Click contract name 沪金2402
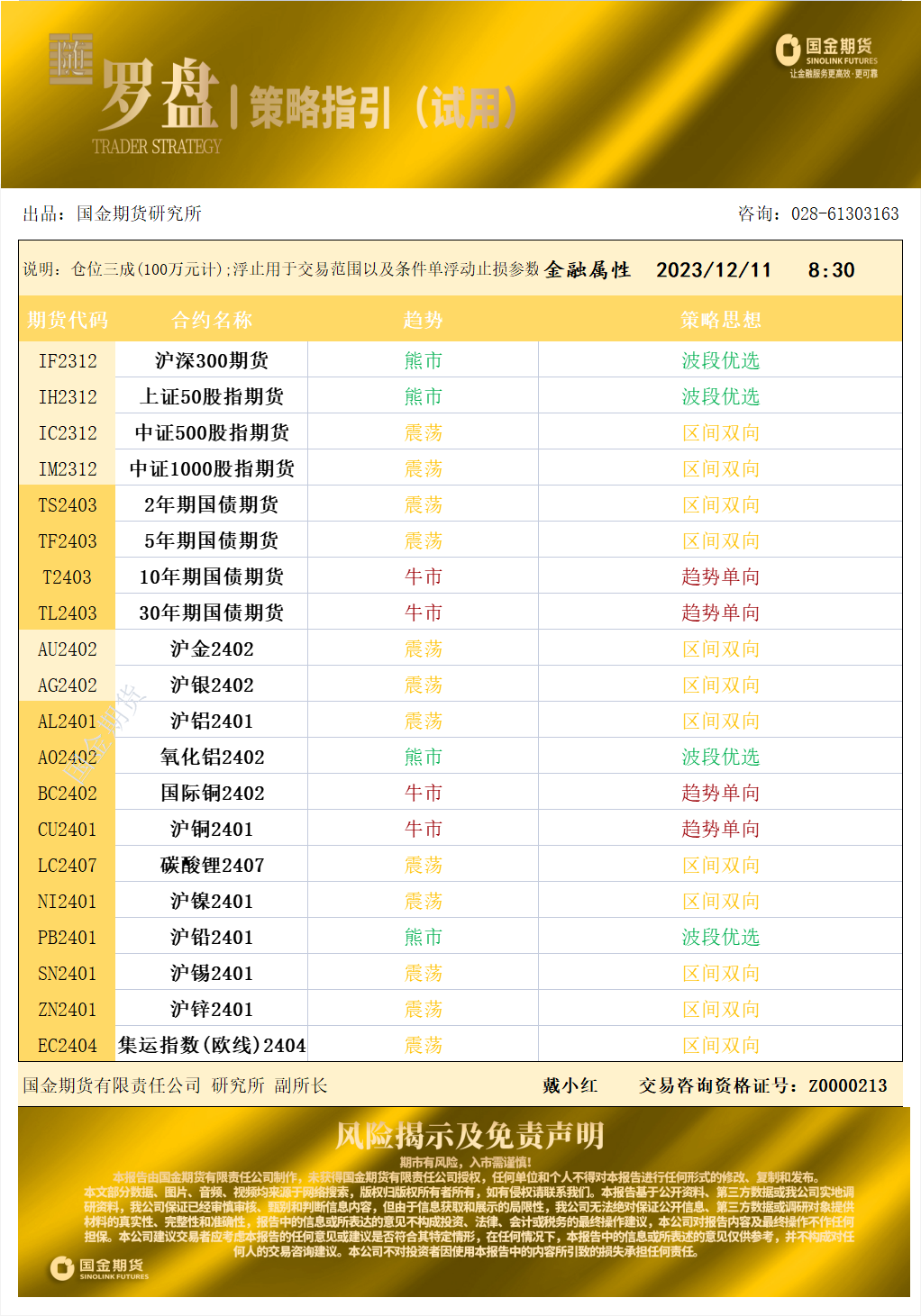This screenshot has height=1316, width=921. click(212, 649)
